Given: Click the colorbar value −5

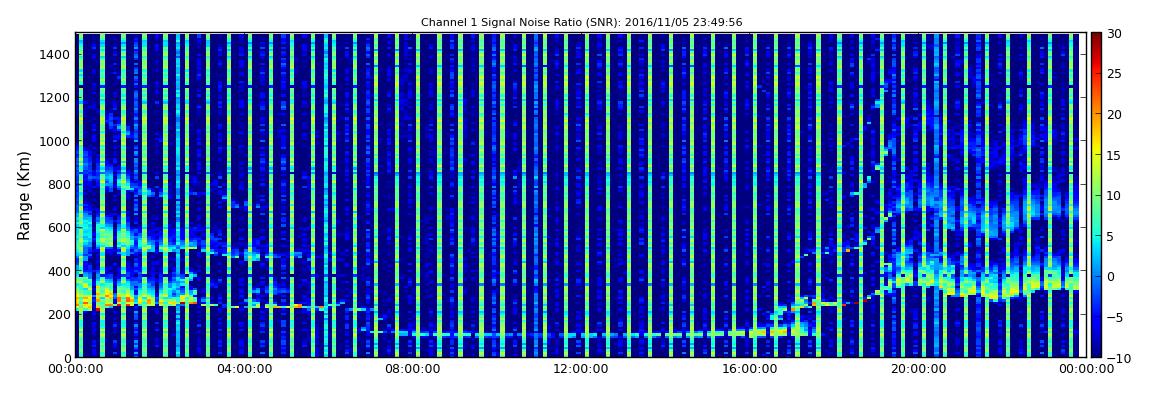Looking at the screenshot, I should pos(1114,318).
